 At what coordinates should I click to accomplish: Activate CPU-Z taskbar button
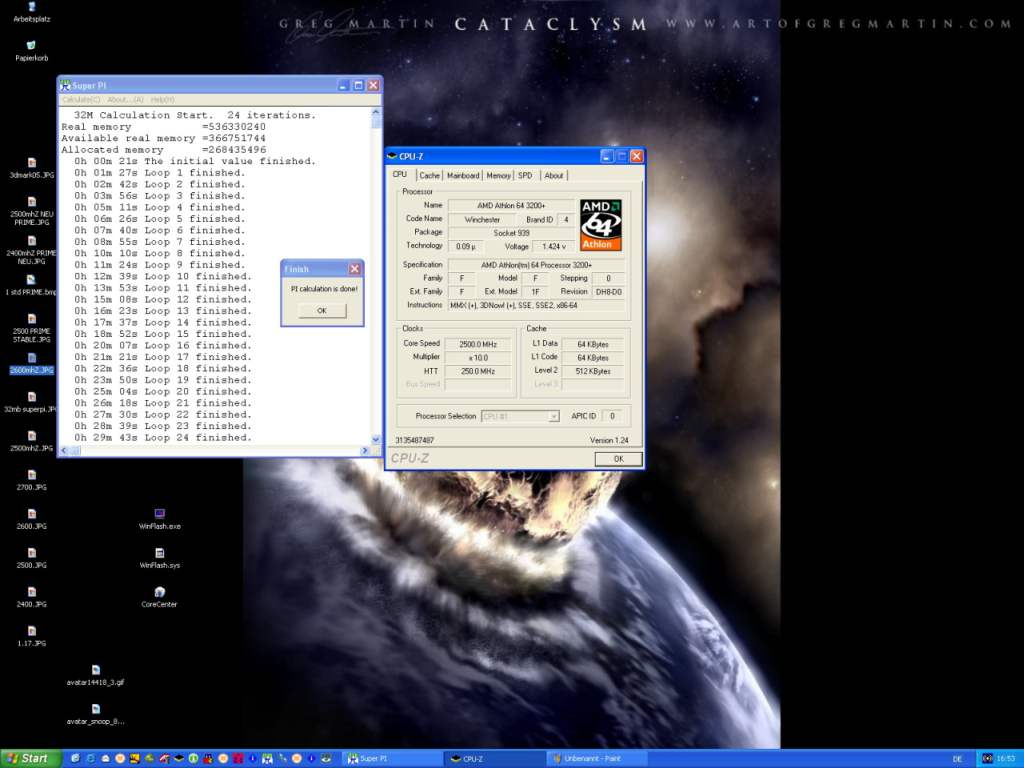pos(496,759)
